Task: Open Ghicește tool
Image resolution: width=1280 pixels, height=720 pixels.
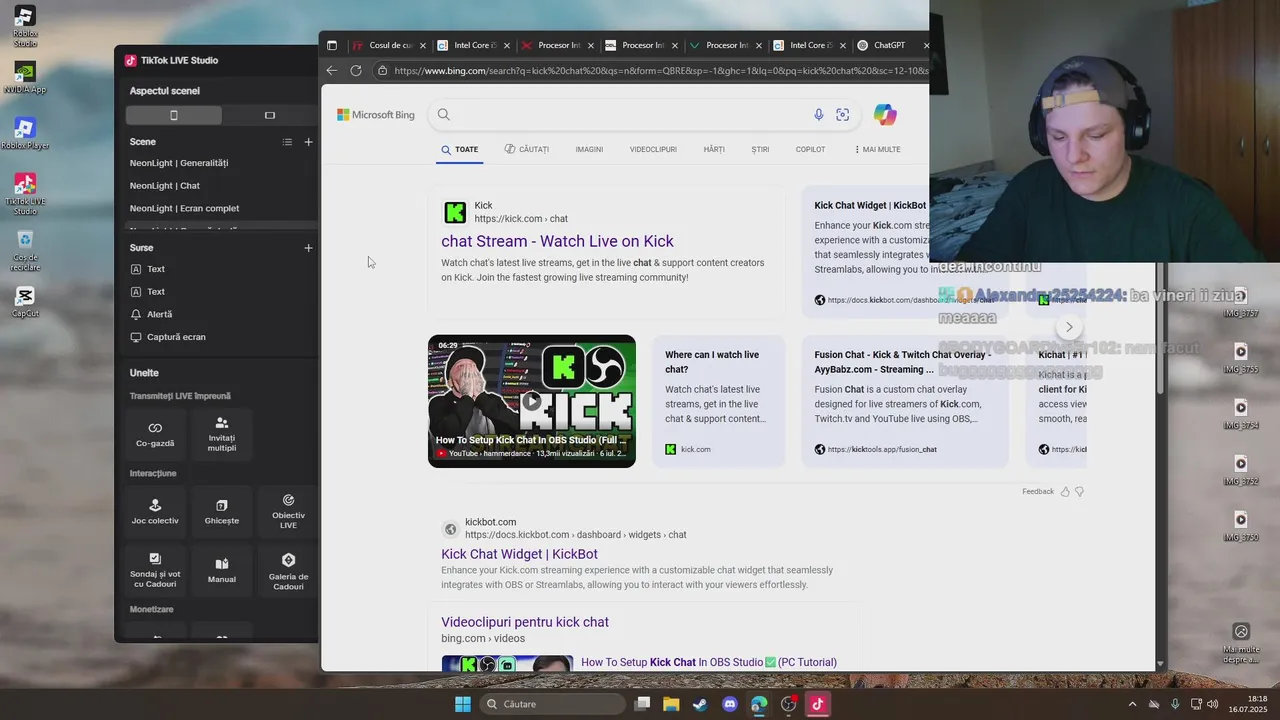Action: coord(222,512)
